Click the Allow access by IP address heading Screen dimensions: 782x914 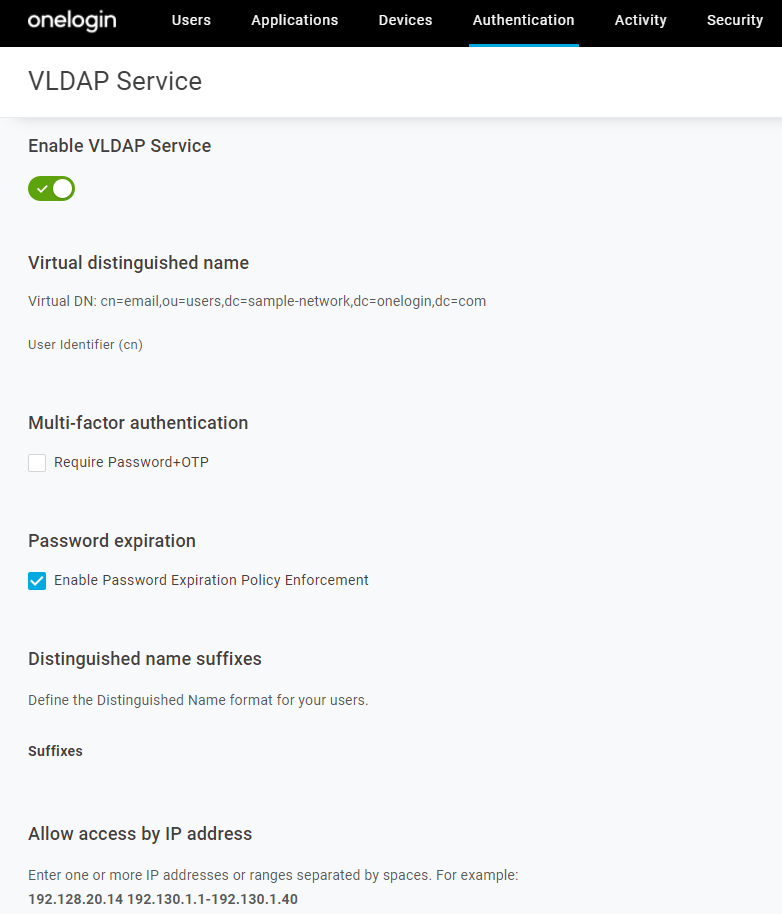[x=140, y=834]
